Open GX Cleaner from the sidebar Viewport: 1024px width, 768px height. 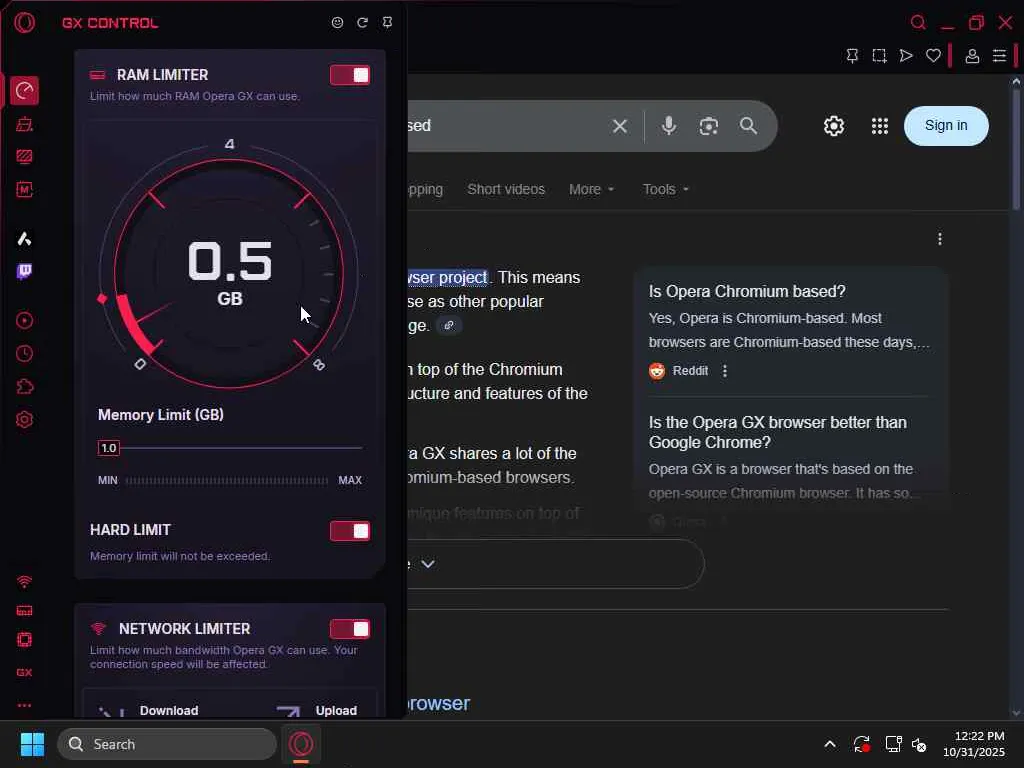coord(24,124)
